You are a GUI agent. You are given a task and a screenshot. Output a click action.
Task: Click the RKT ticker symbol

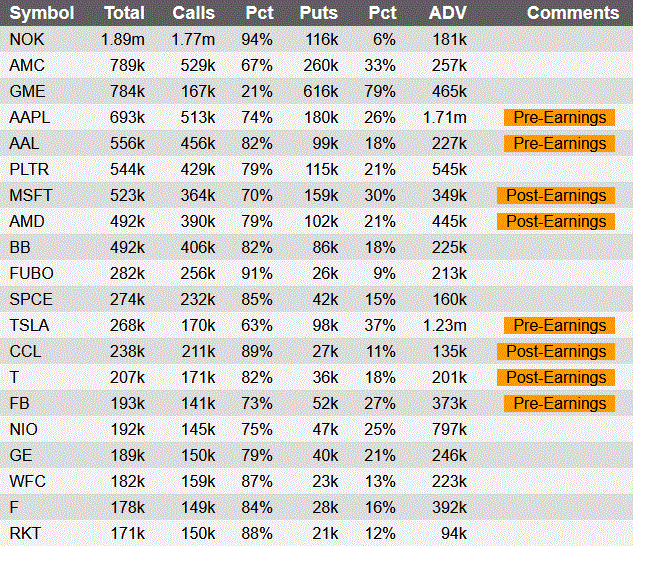pos(25,533)
